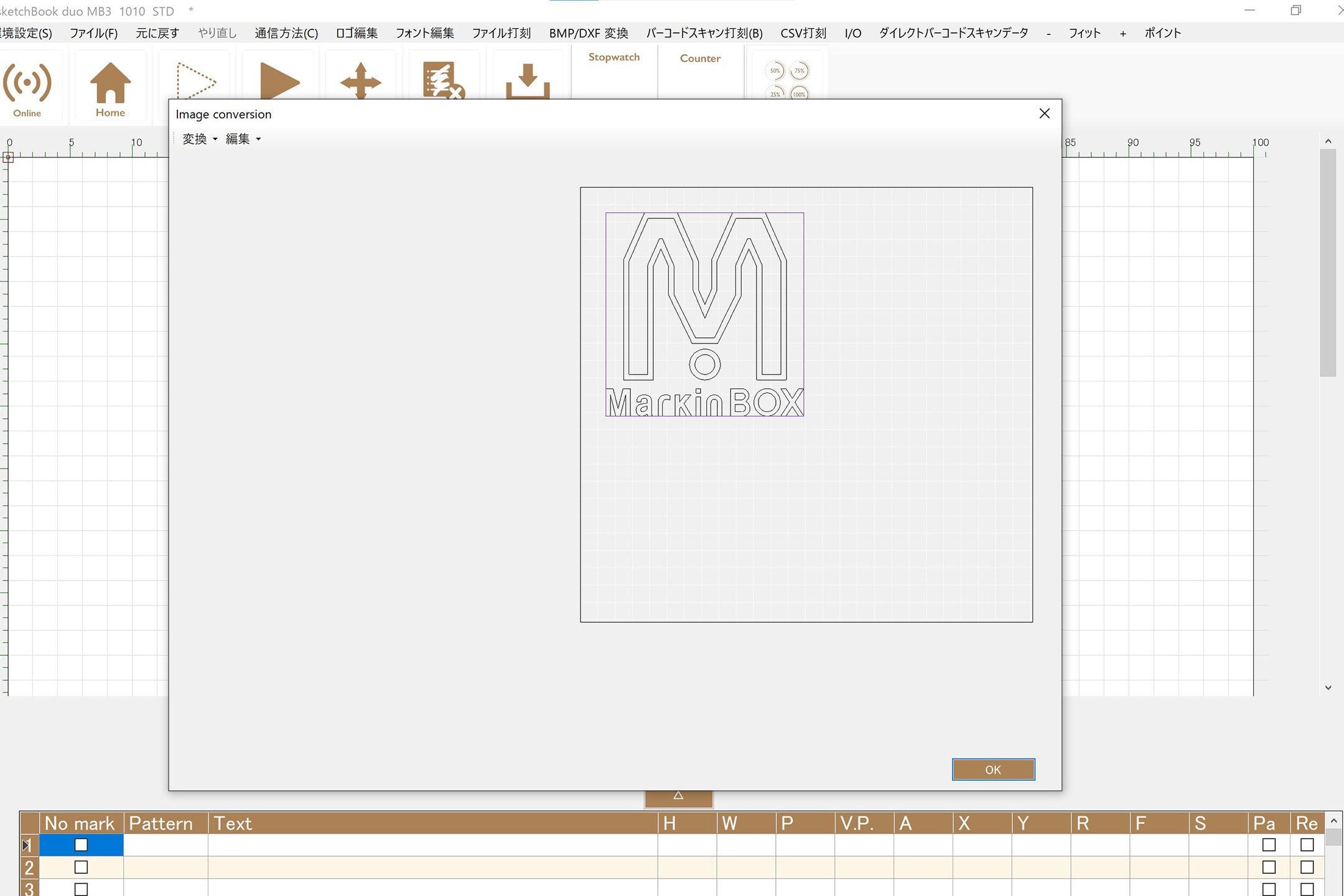The height and width of the screenshot is (896, 1344).
Task: Open the フォント編集 menu
Action: [425, 33]
